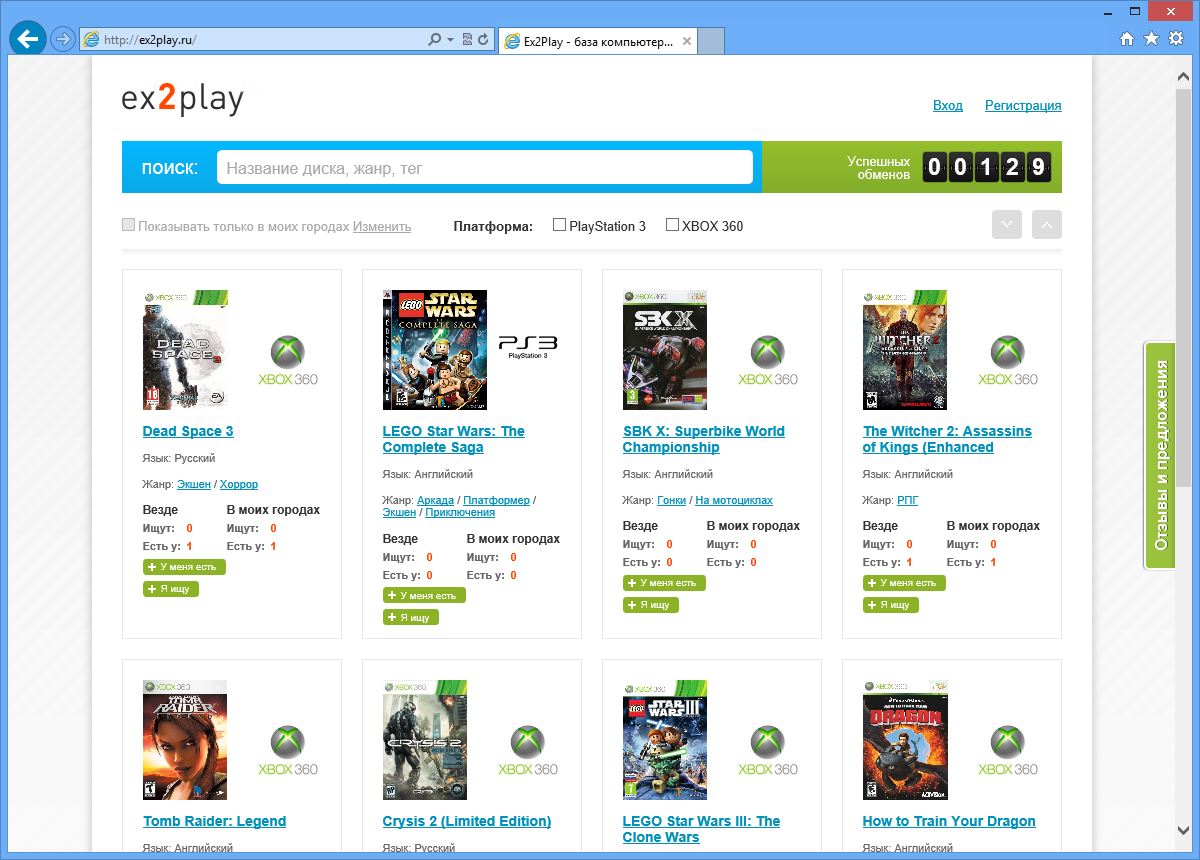1200x860 pixels.
Task: Open The Witcher 2: Assassins of Kings link
Action: [947, 439]
